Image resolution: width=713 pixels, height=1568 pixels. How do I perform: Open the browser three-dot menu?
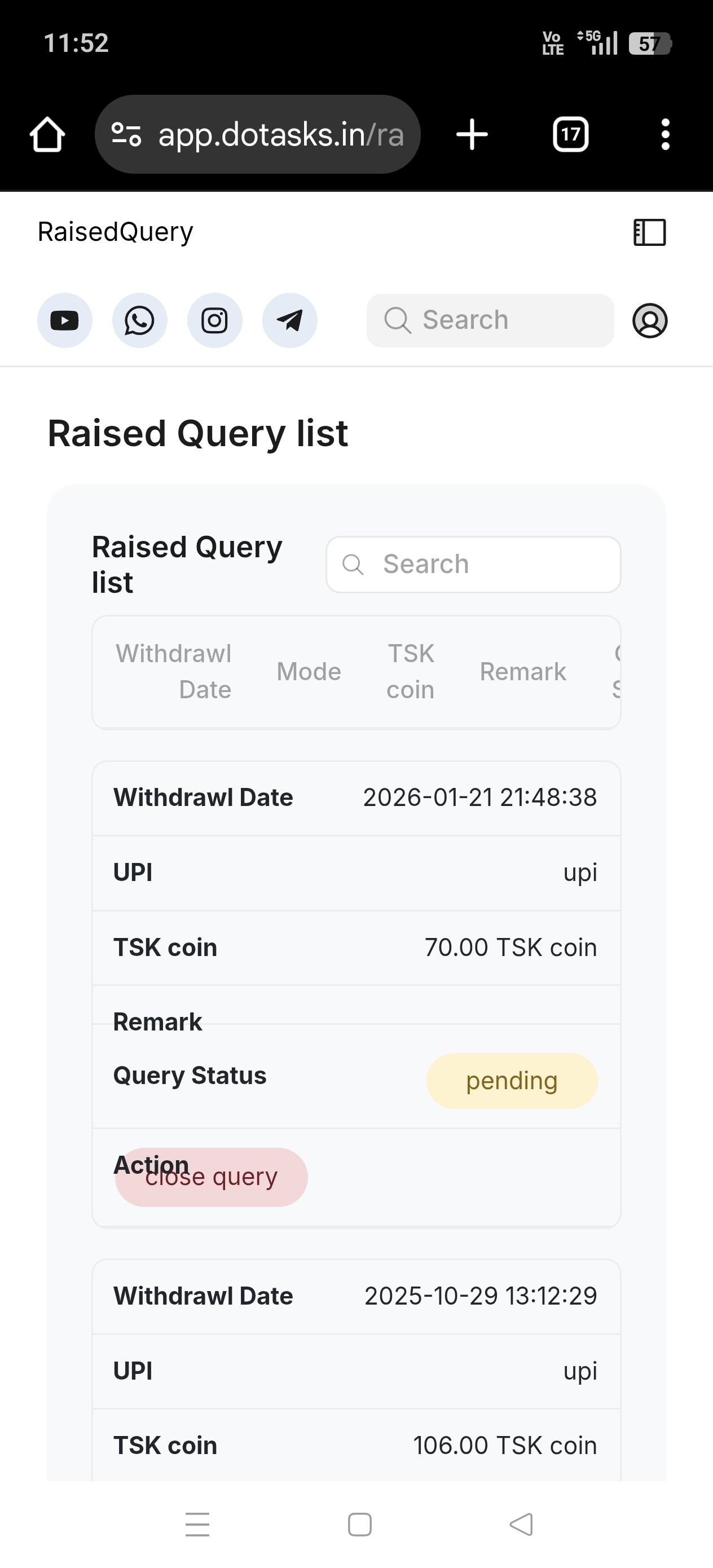pos(666,135)
